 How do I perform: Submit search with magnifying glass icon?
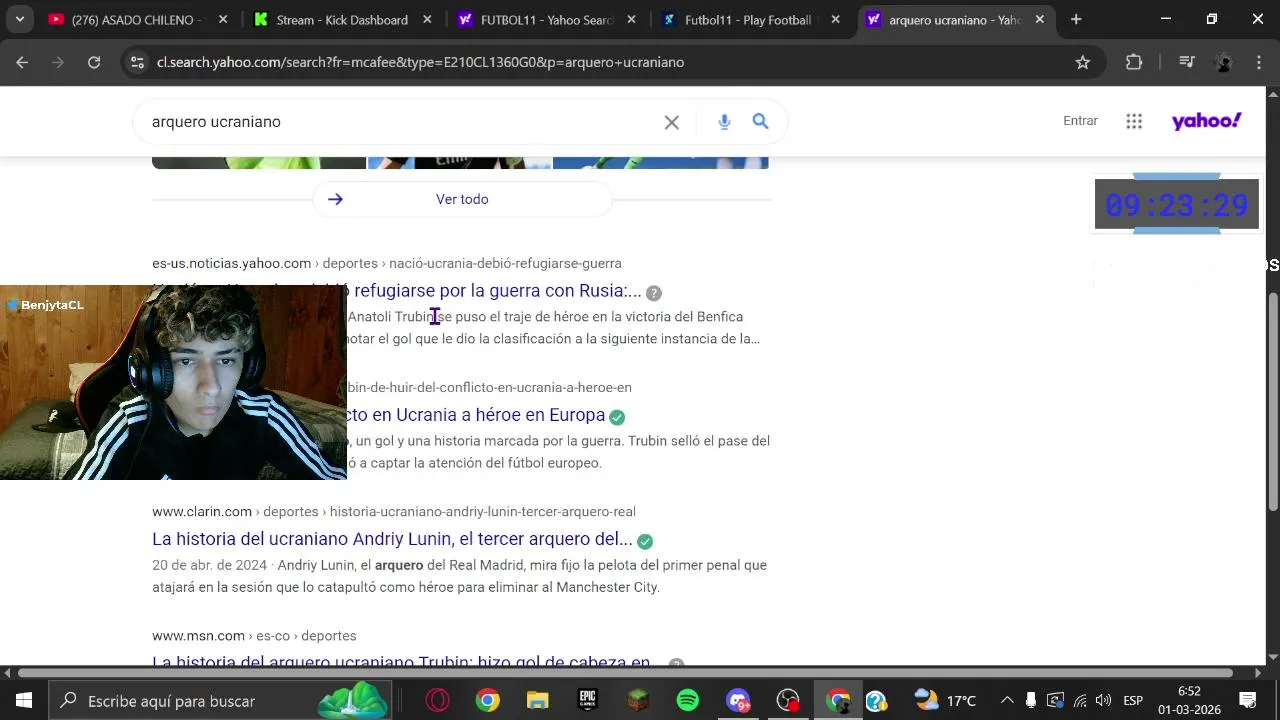pos(760,121)
